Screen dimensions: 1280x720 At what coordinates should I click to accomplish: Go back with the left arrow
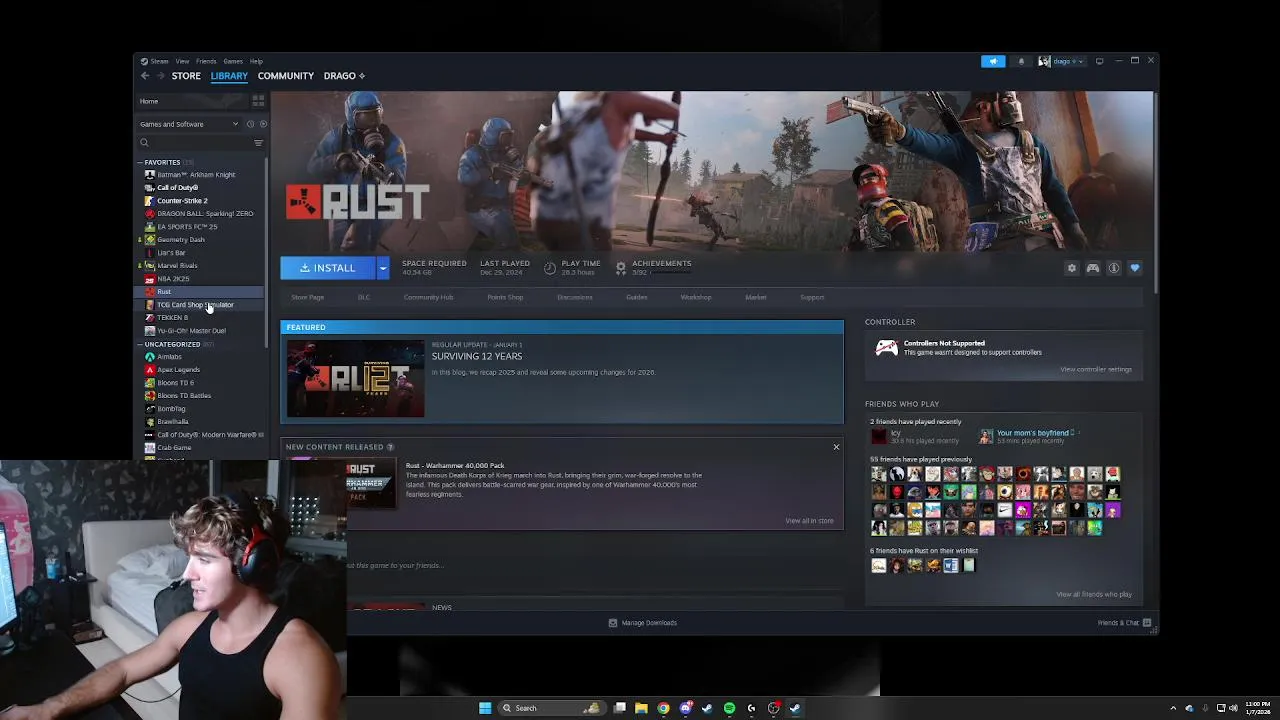(x=145, y=76)
